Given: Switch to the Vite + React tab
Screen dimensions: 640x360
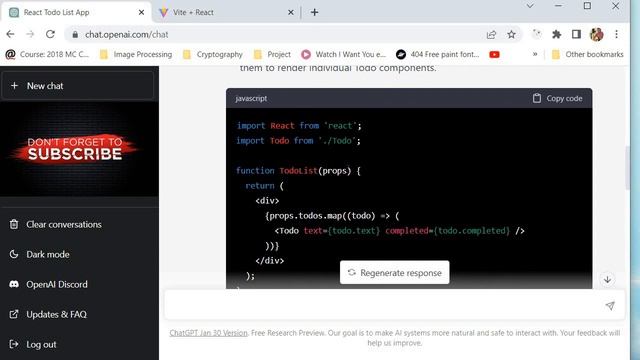Looking at the screenshot, I should [x=227, y=12].
